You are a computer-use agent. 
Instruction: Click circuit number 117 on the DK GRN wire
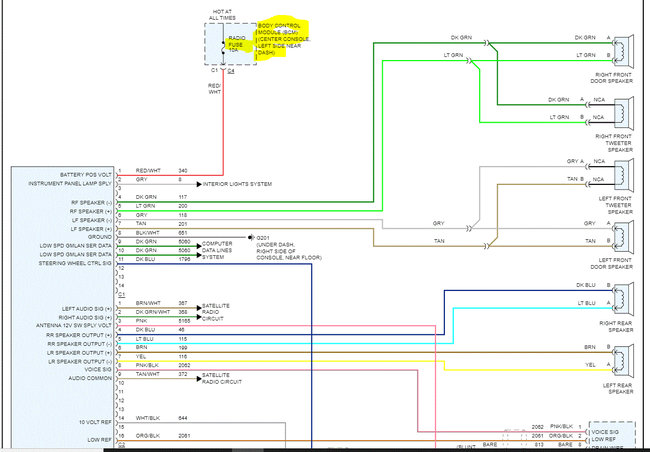click(x=183, y=197)
